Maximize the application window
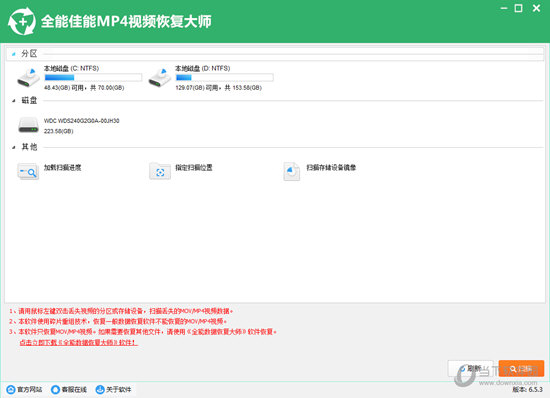The width and height of the screenshot is (550, 398). click(x=518, y=8)
